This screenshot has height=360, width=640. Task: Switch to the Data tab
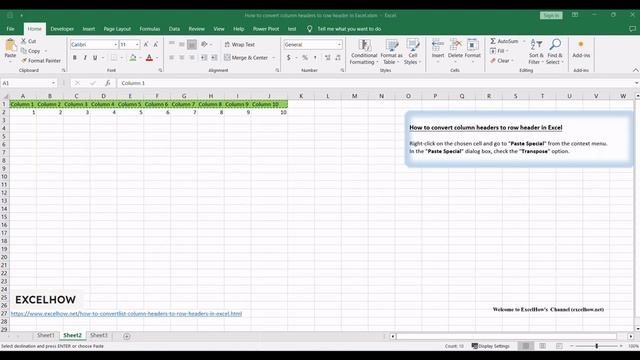(x=174, y=29)
